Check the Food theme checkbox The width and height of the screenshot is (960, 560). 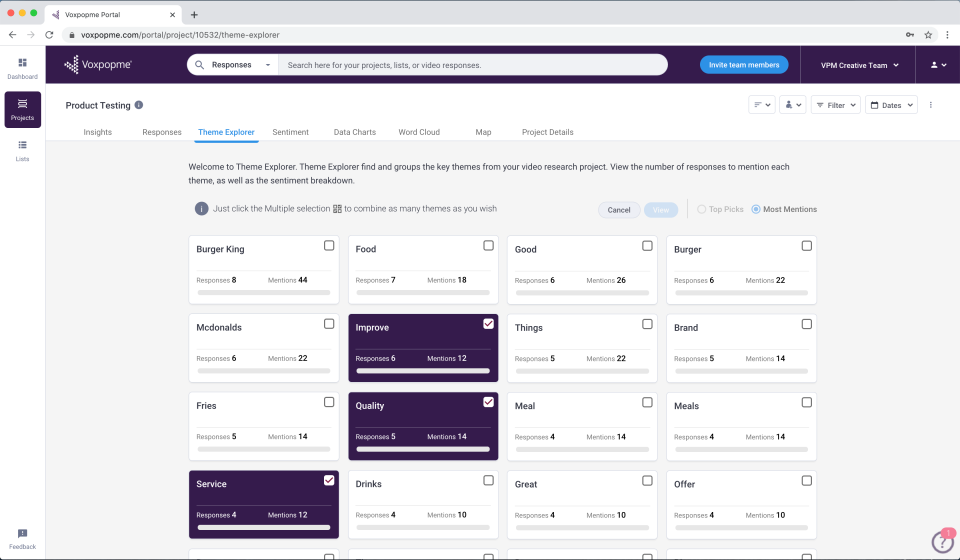coord(488,245)
